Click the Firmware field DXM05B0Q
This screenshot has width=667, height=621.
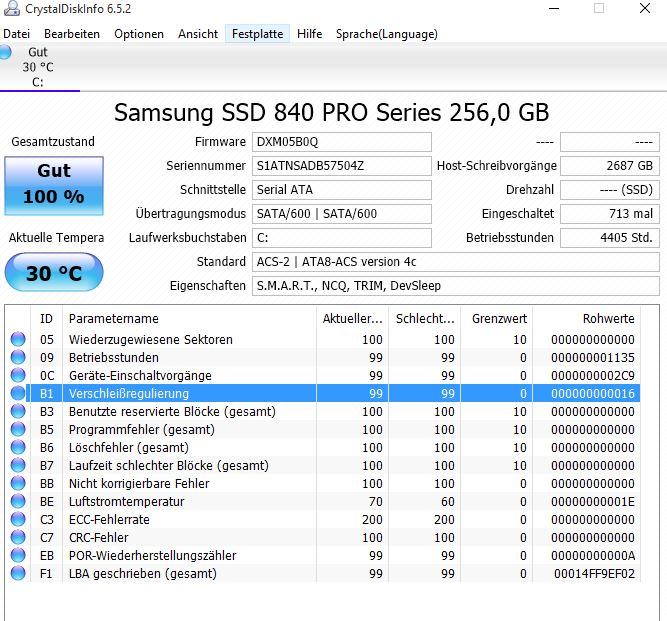pos(342,142)
